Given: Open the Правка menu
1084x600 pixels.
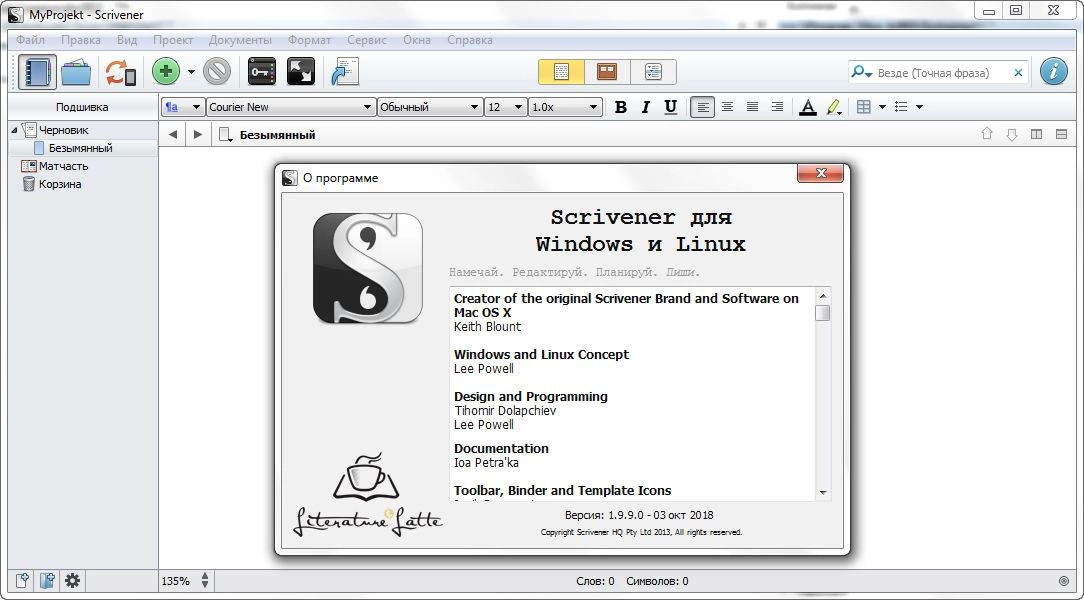Looking at the screenshot, I should click(x=80, y=40).
